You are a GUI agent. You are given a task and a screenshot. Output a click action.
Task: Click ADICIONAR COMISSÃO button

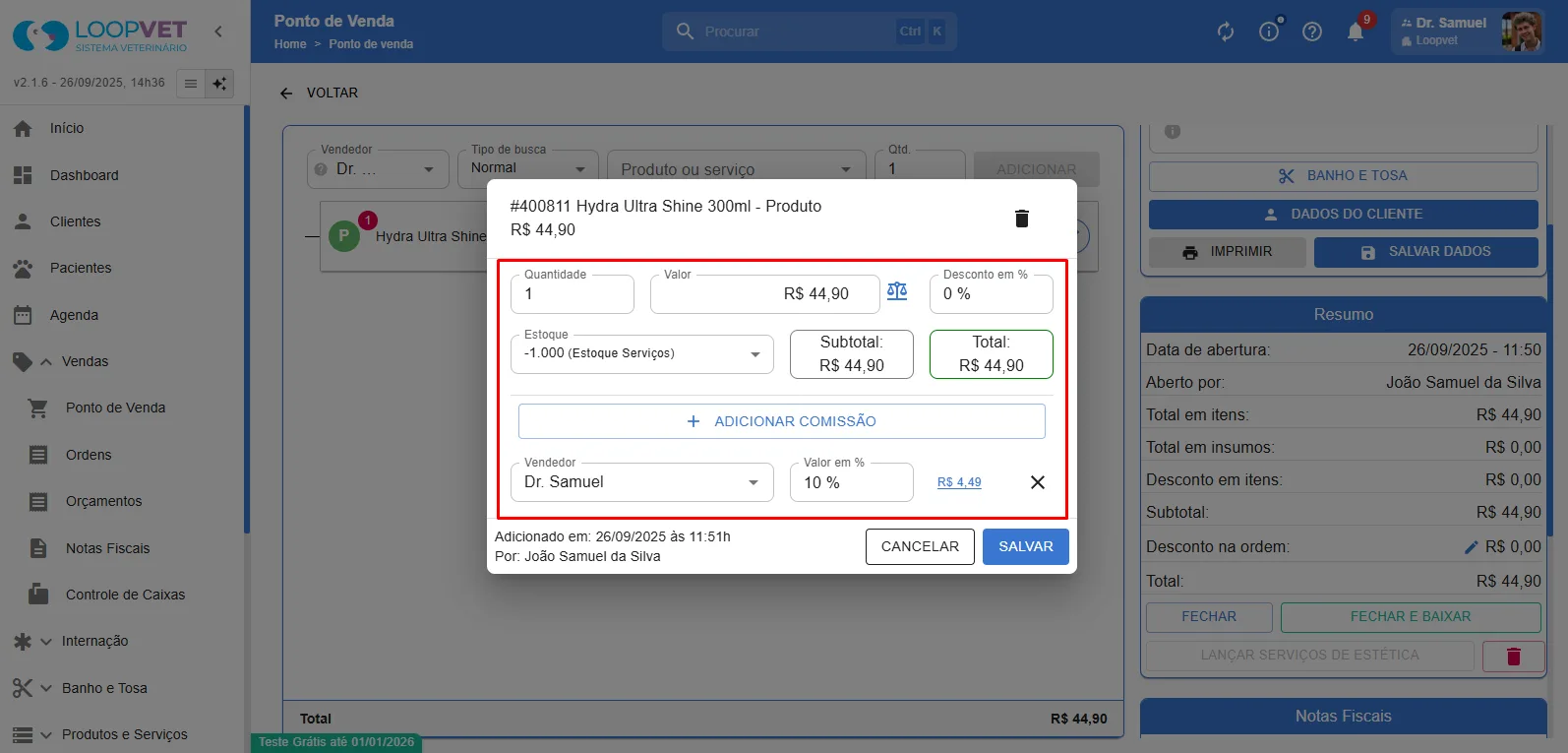coord(782,421)
